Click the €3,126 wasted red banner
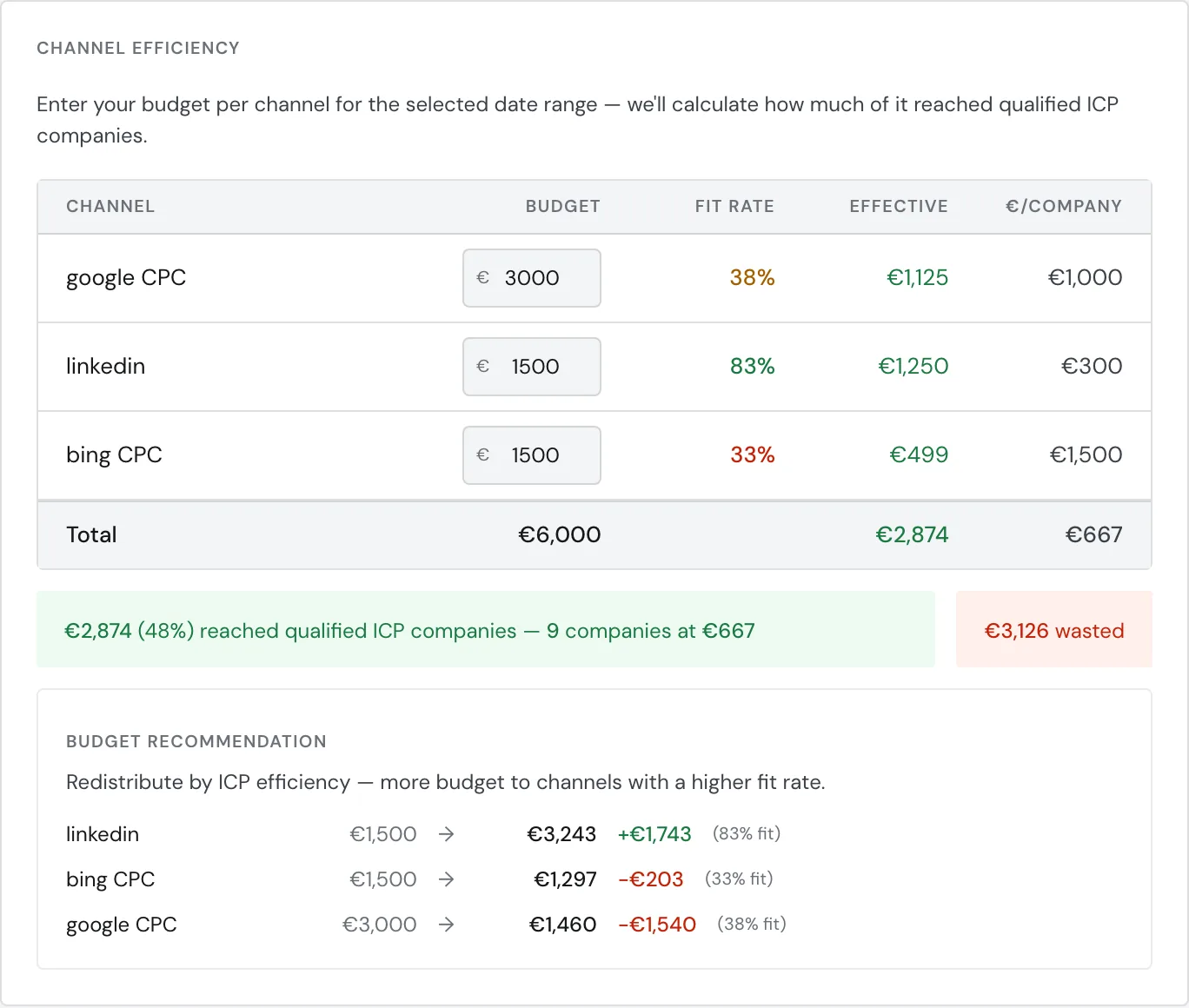1189x1008 pixels. point(1054,630)
